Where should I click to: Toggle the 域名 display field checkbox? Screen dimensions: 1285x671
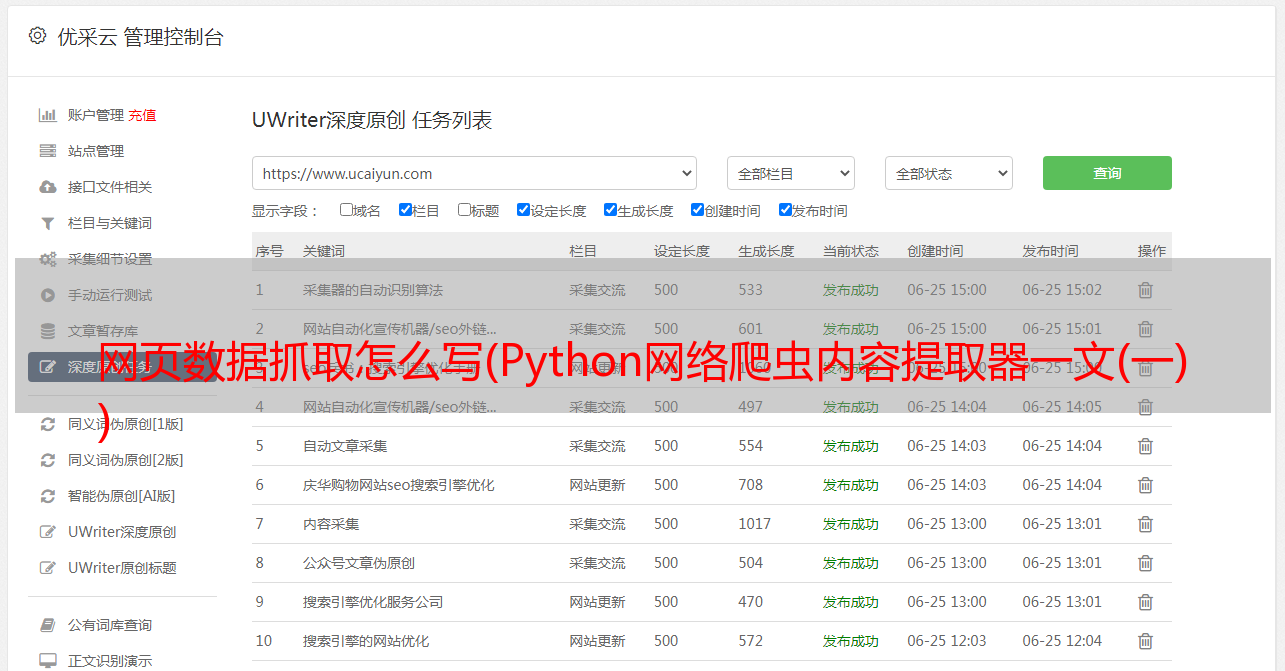coord(346,210)
